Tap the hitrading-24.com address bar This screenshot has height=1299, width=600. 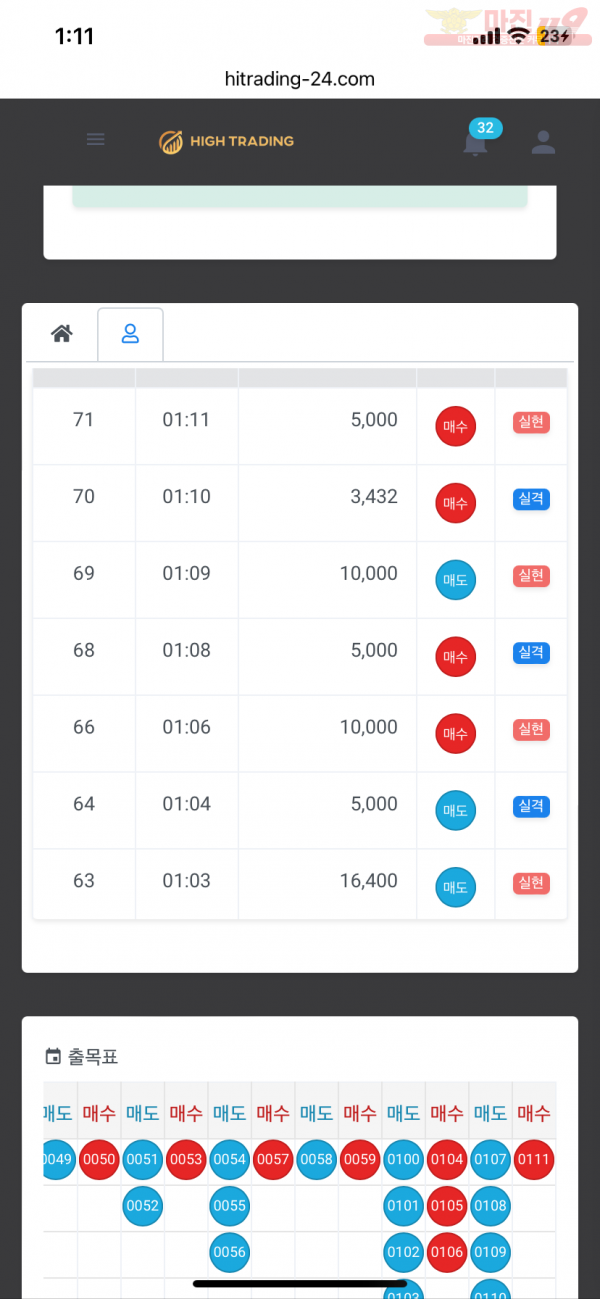click(x=300, y=79)
